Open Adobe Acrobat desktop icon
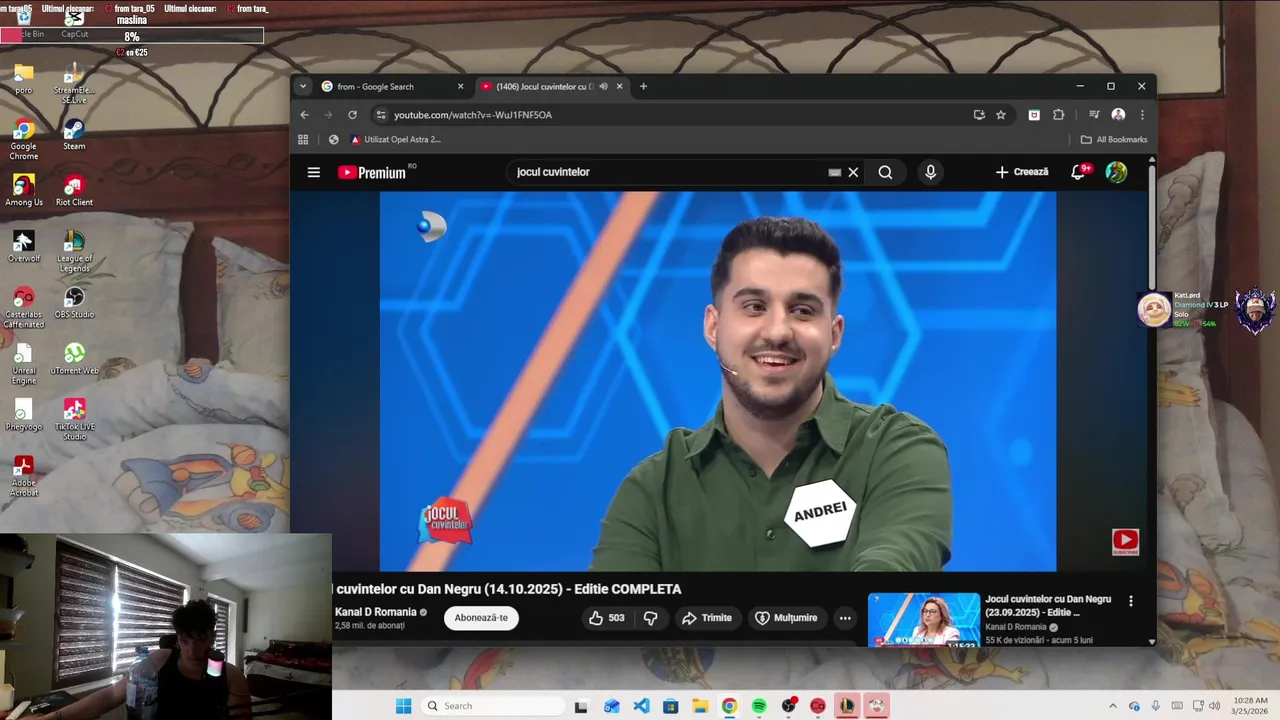The width and height of the screenshot is (1280, 720). point(24,476)
